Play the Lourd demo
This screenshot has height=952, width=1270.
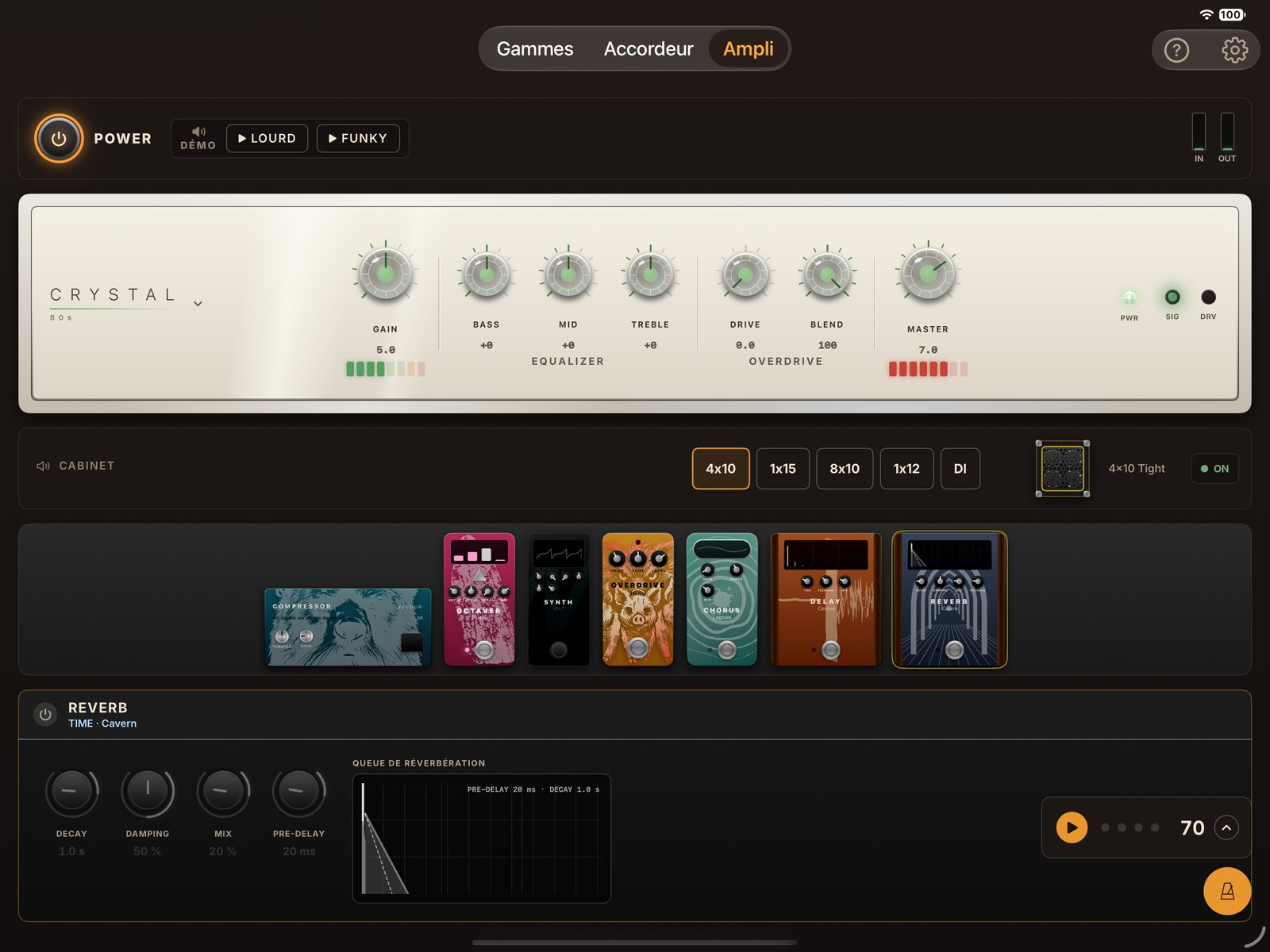(267, 139)
